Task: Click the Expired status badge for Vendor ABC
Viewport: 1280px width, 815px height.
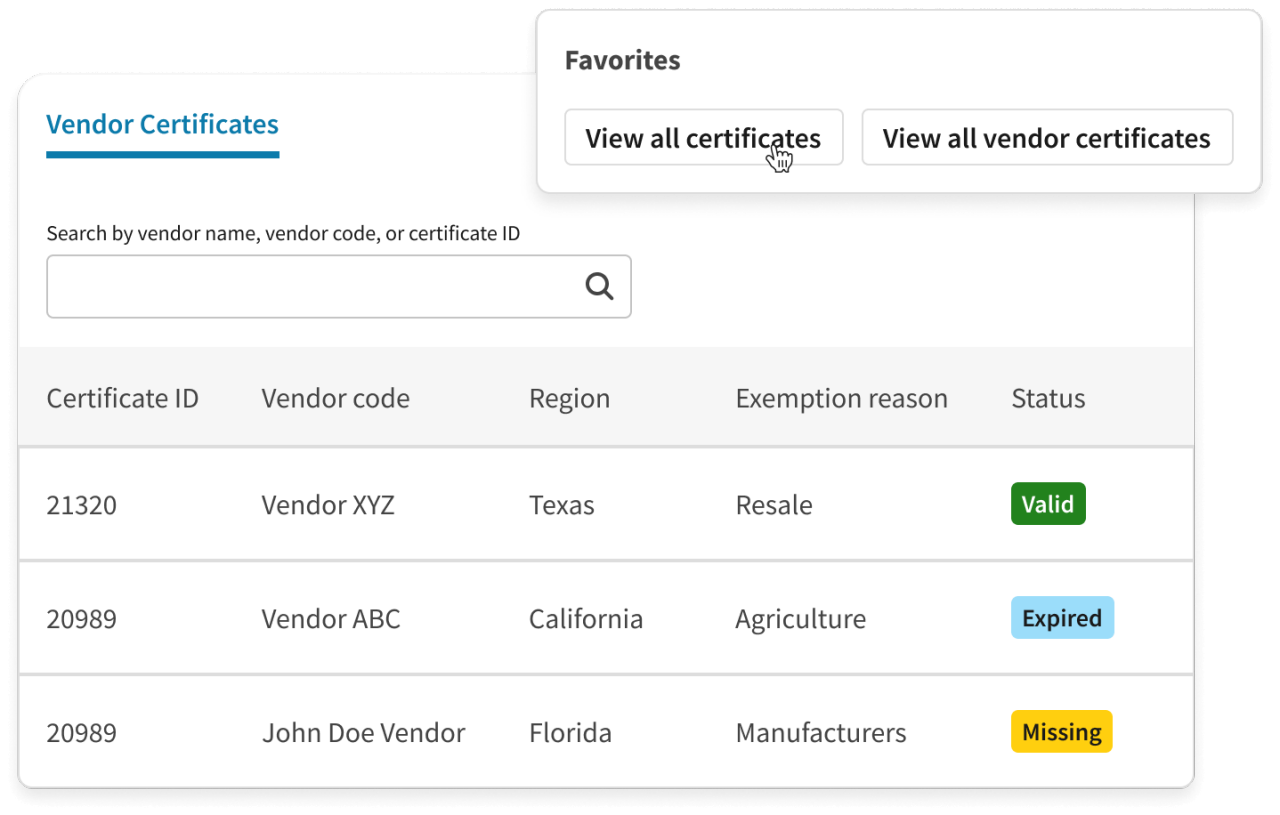Action: (x=1062, y=618)
